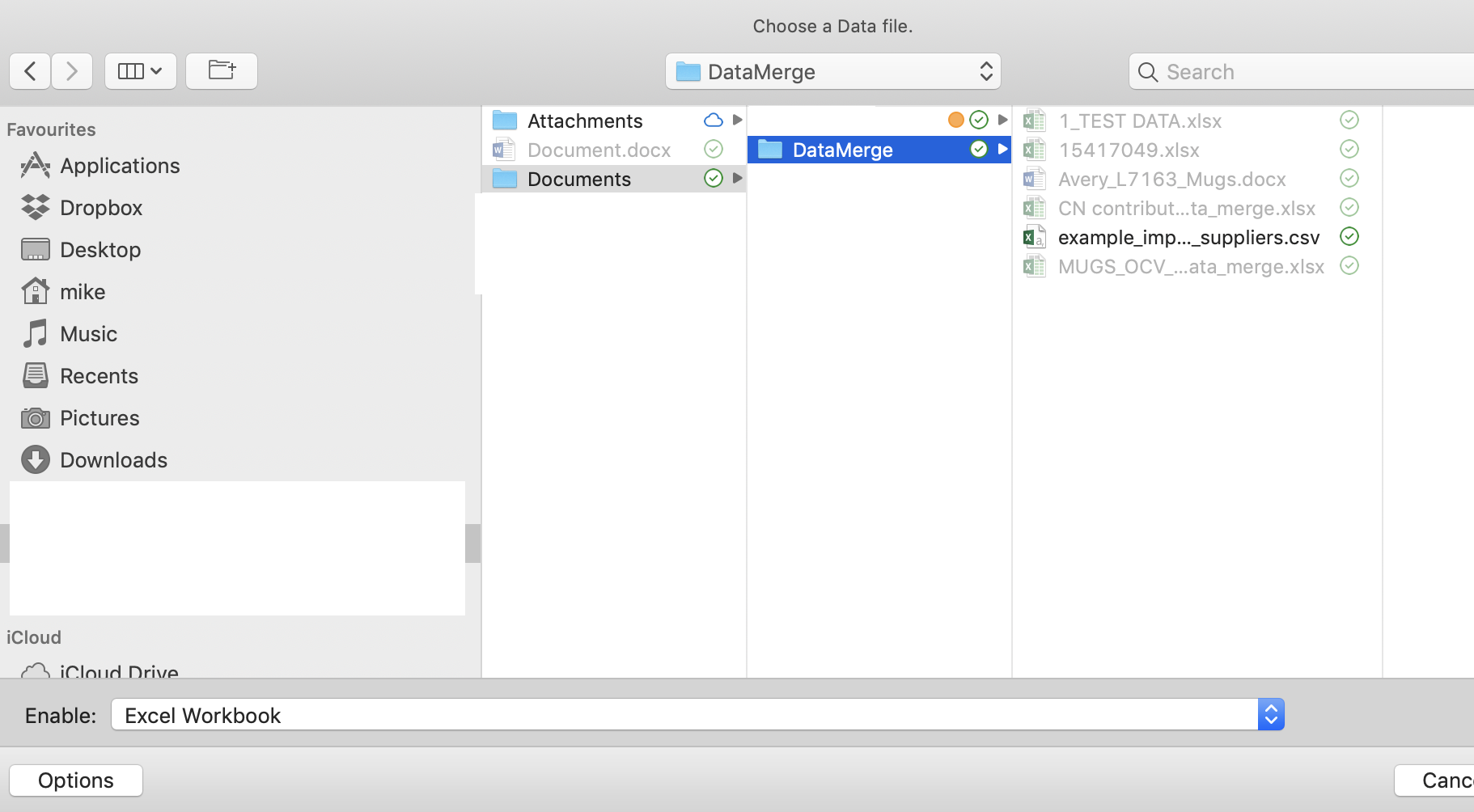Open the column view options dropdown
Screen dimensions: 1474x812
(141, 71)
